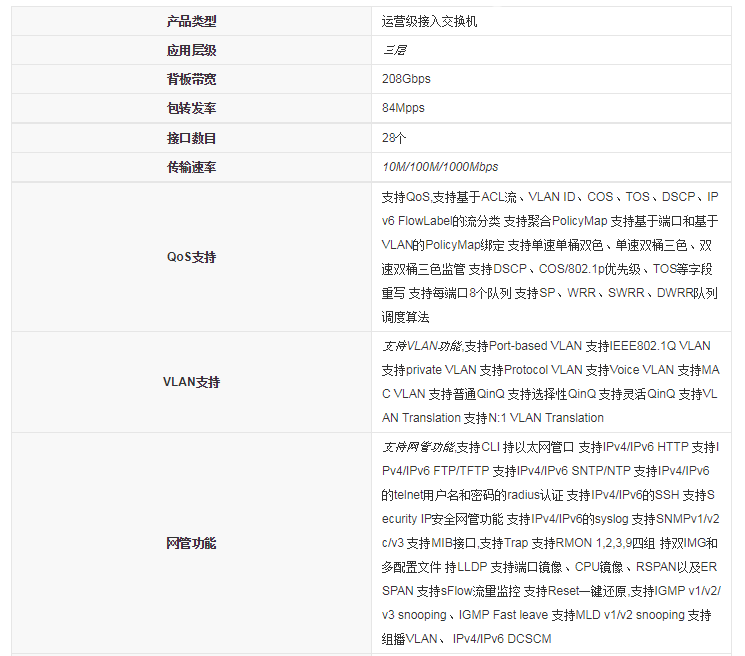
Task: Click the '应用层级' row header
Action: (x=191, y=50)
